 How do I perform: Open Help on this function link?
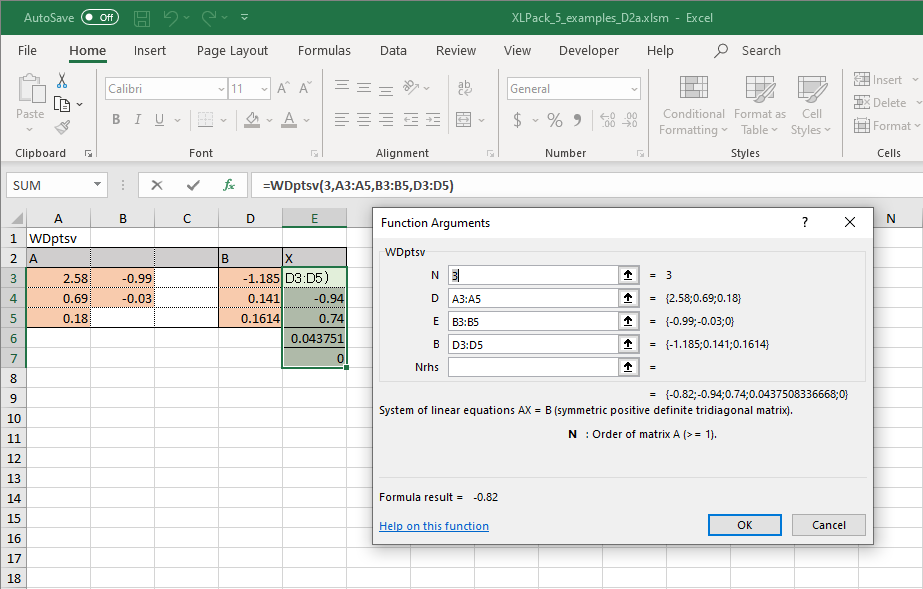[x=434, y=526]
